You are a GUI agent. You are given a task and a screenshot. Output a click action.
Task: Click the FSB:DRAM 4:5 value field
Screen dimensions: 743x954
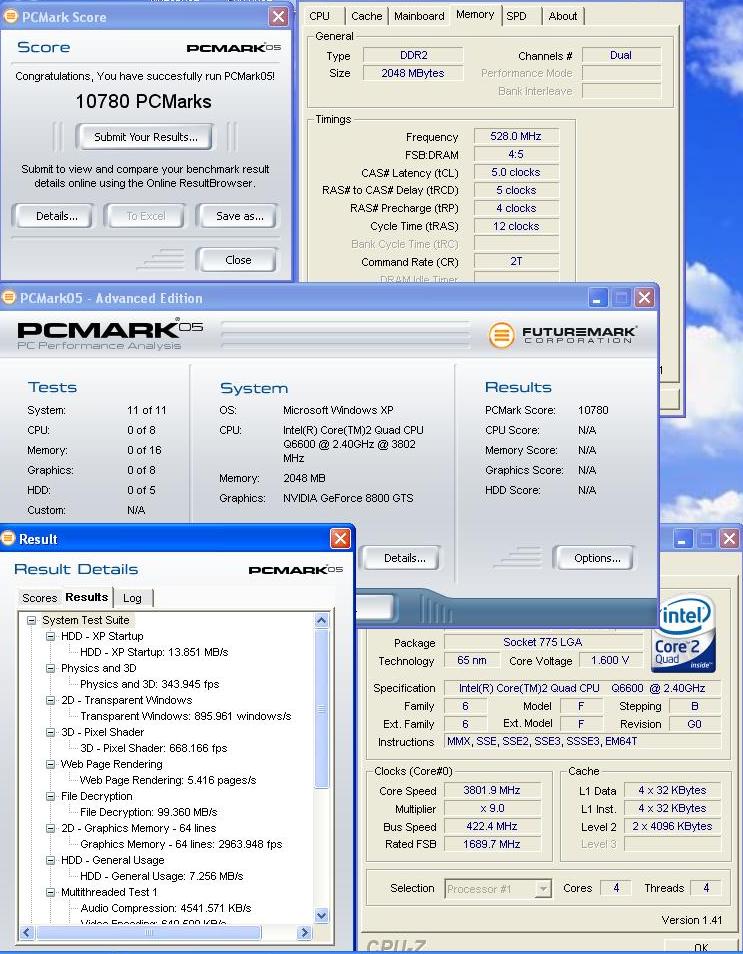(515, 155)
